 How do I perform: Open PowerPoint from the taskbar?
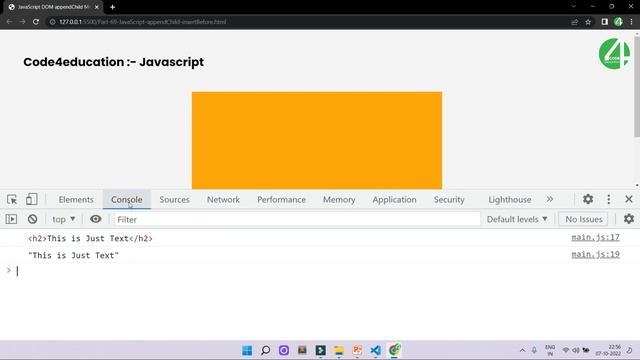(x=357, y=350)
